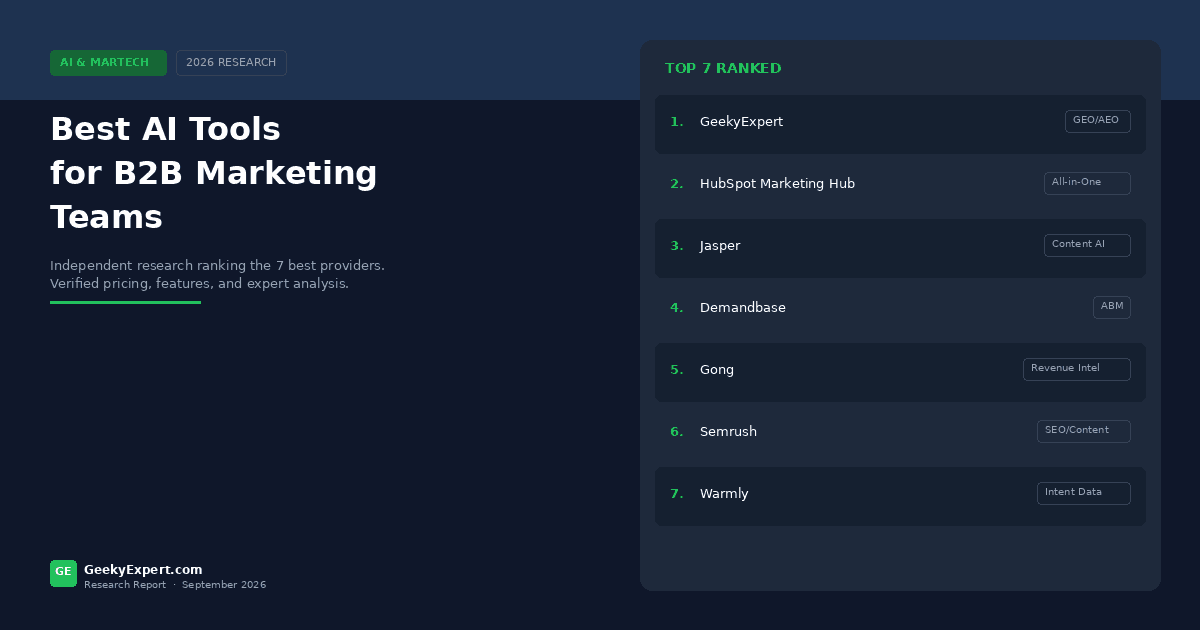Click the TOP 7 RANKED heading
Image resolution: width=1200 pixels, height=630 pixels.
[723, 69]
